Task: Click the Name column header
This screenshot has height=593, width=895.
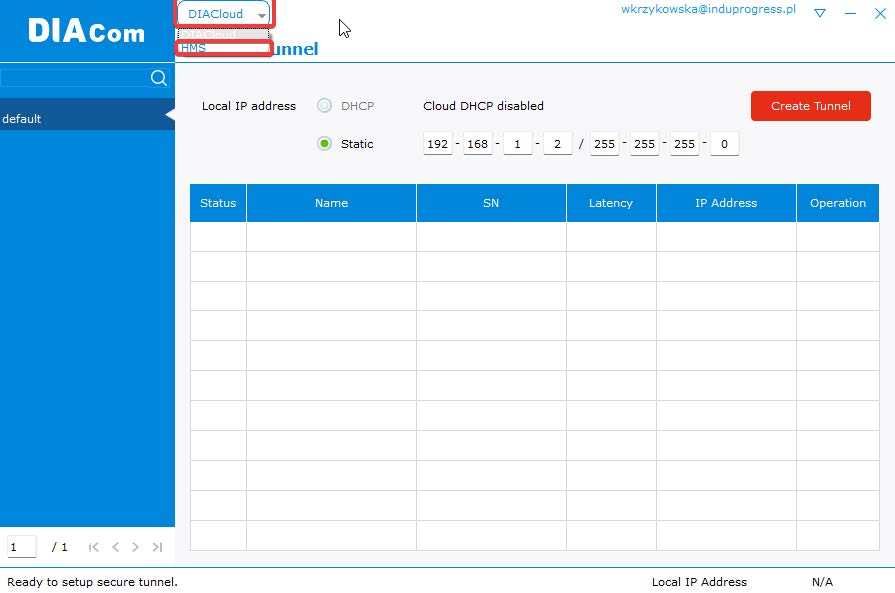Action: (331, 203)
